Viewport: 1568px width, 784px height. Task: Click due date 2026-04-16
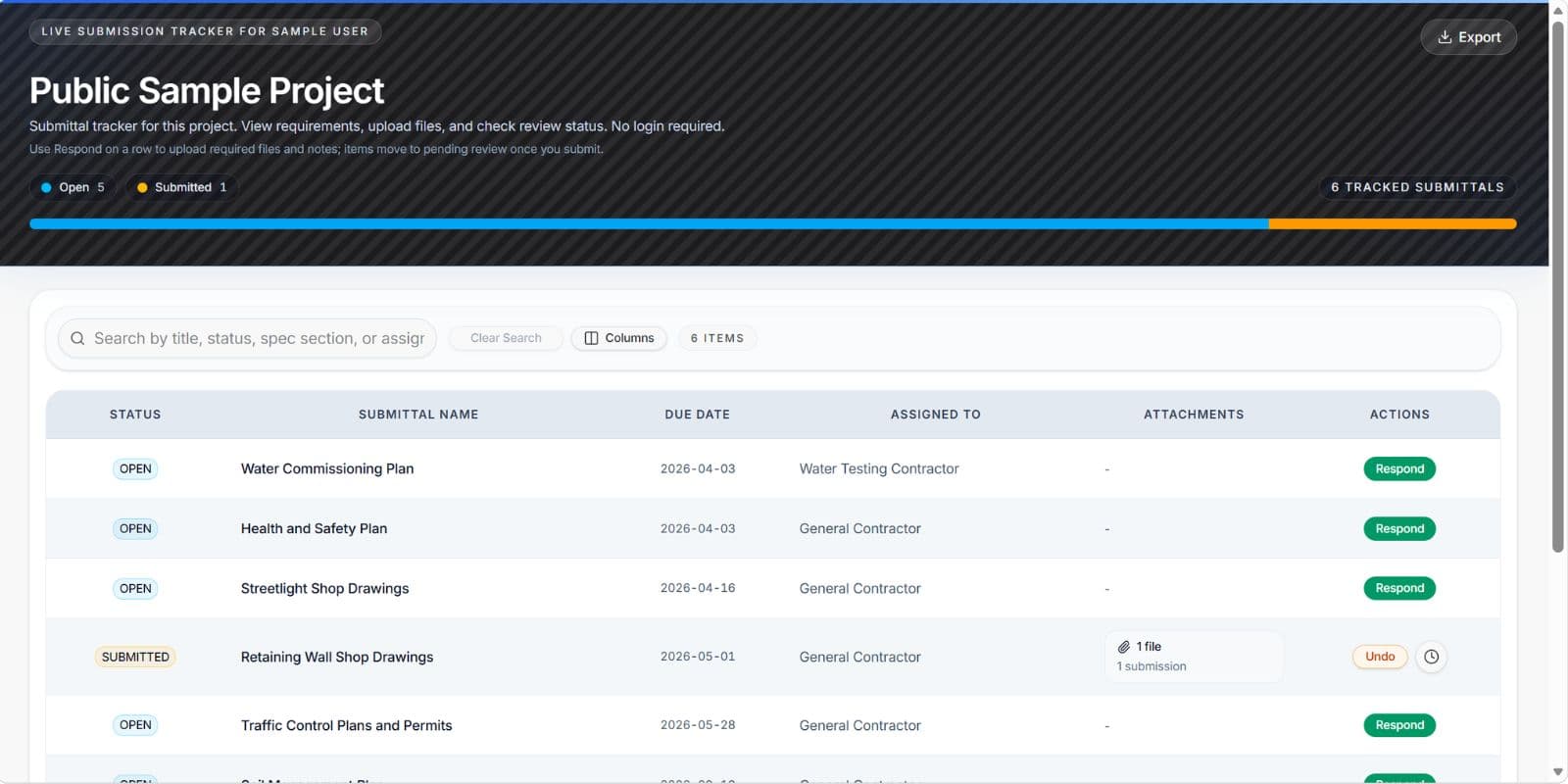[698, 588]
